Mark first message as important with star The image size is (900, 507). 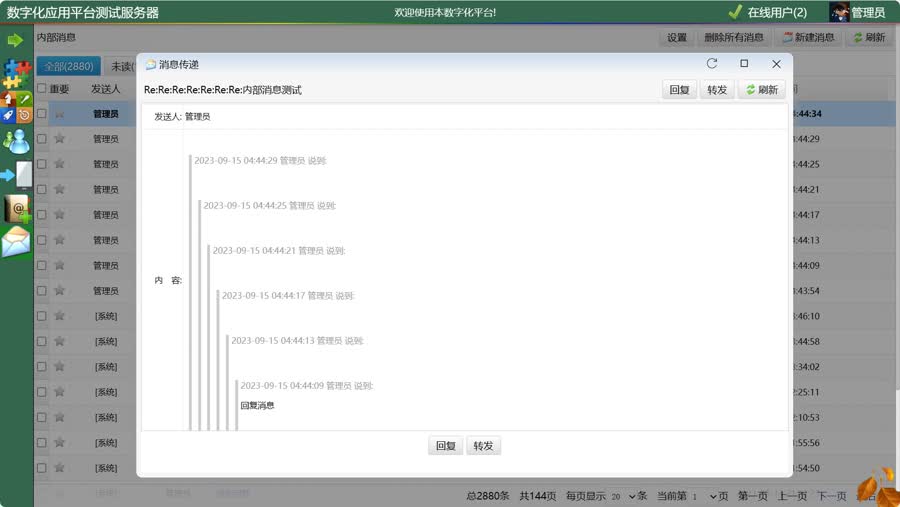coord(59,114)
